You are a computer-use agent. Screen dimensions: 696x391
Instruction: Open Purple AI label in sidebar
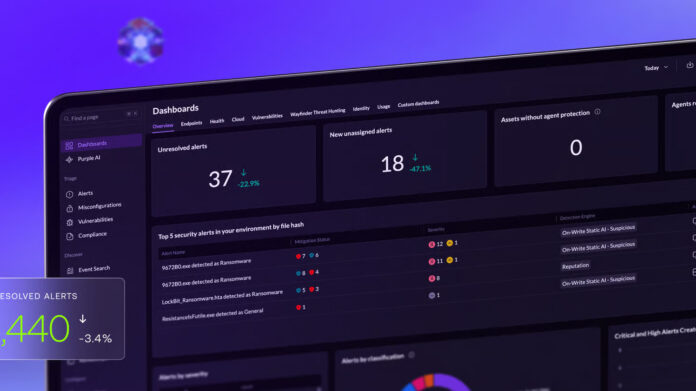(x=89, y=158)
